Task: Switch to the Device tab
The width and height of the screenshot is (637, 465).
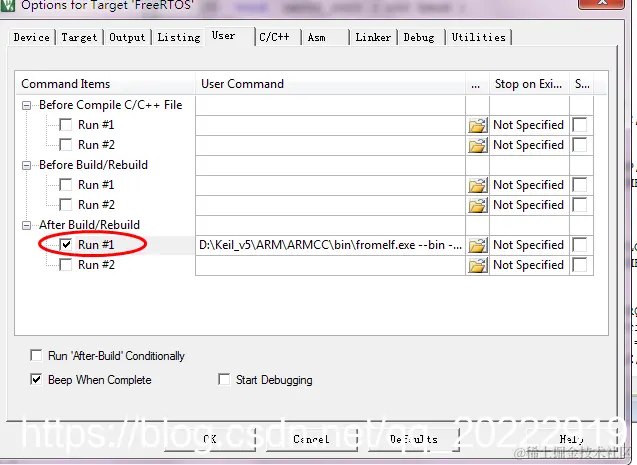Action: 32,37
